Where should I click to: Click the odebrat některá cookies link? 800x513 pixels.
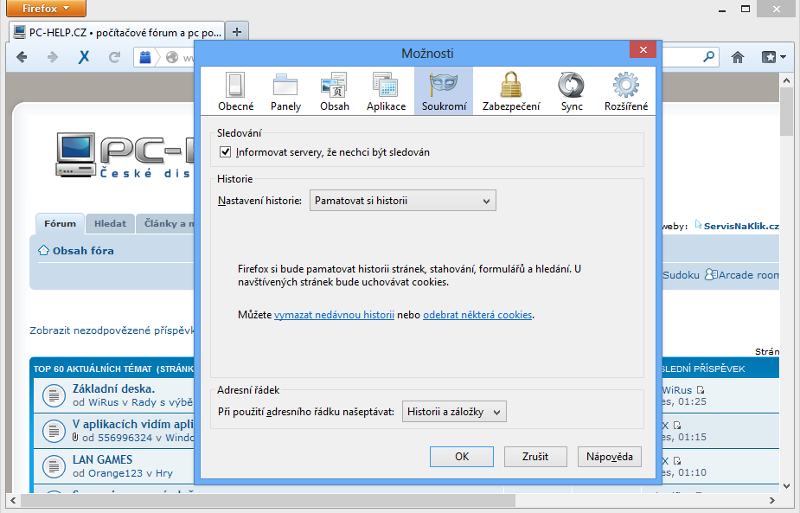coord(477,315)
